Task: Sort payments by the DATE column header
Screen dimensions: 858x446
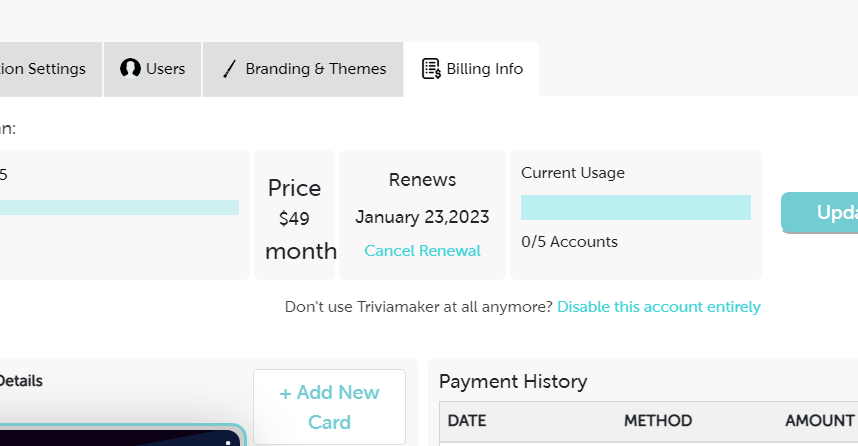Action: click(467, 421)
